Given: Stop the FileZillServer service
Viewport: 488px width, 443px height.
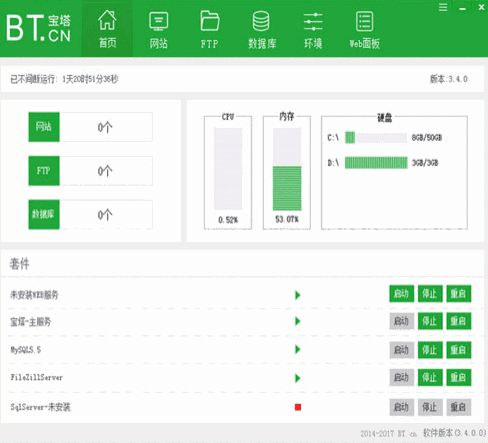Looking at the screenshot, I should click(430, 377).
